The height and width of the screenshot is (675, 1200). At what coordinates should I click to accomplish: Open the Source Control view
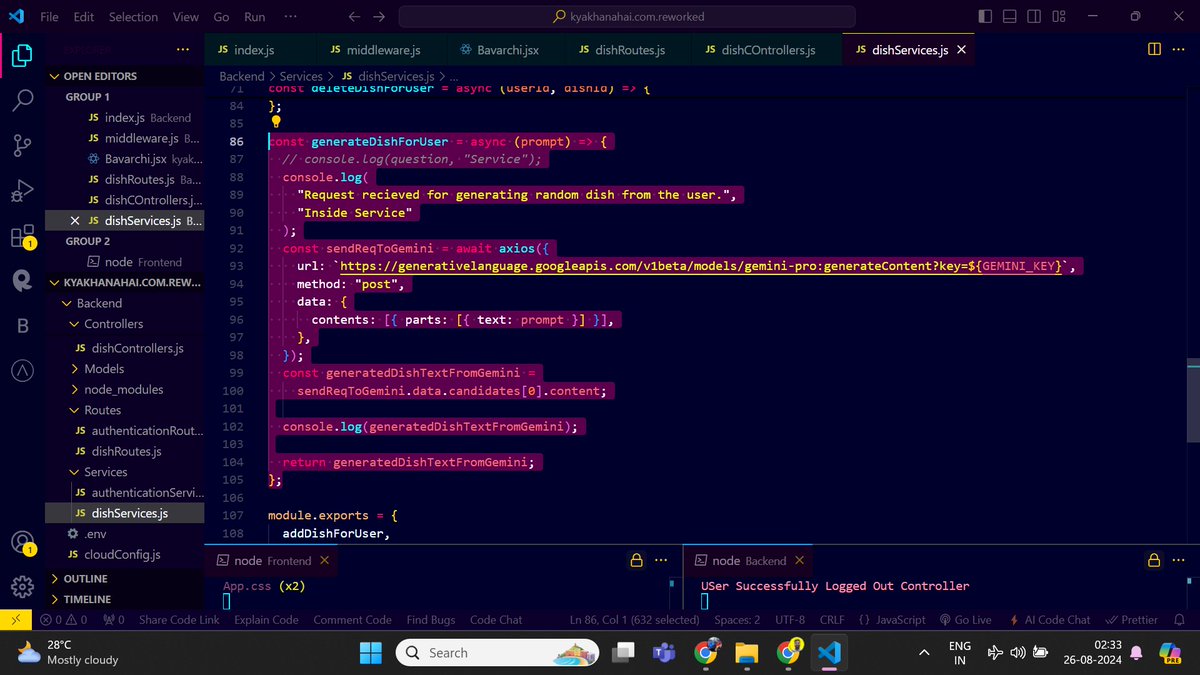tap(22, 145)
